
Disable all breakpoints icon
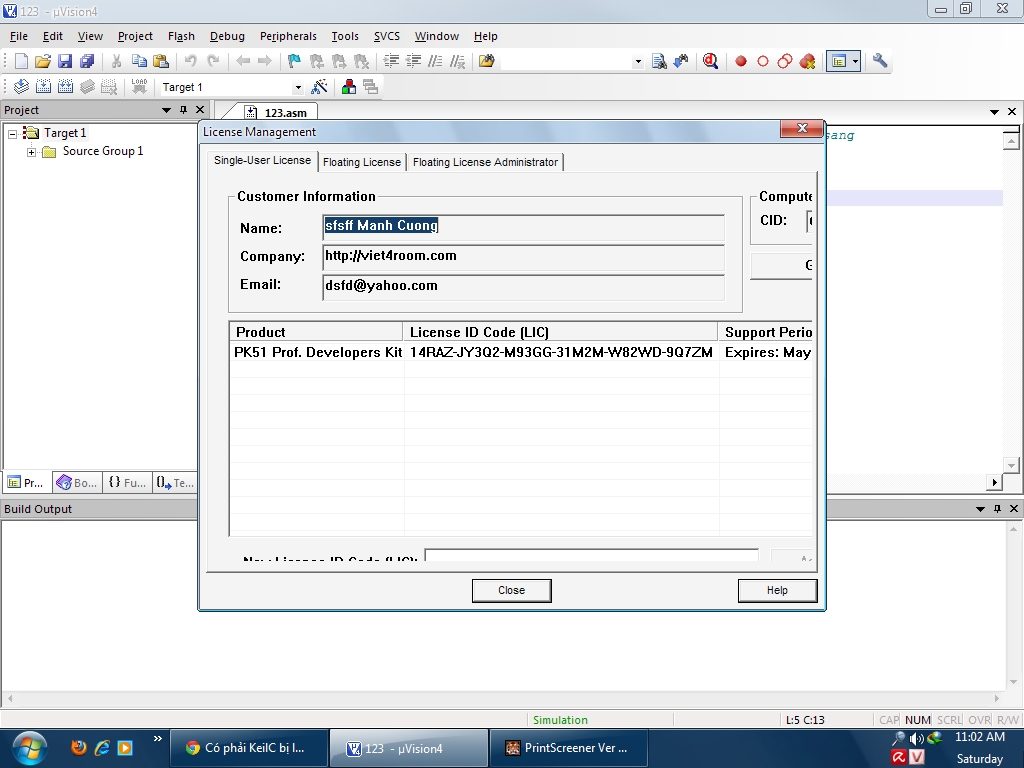(x=785, y=61)
